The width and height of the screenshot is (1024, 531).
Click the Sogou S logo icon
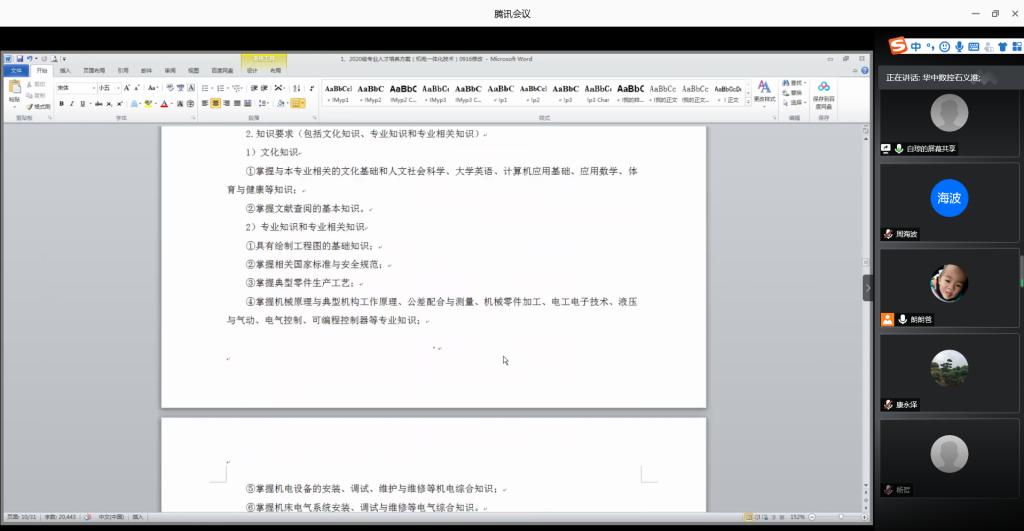[x=898, y=46]
